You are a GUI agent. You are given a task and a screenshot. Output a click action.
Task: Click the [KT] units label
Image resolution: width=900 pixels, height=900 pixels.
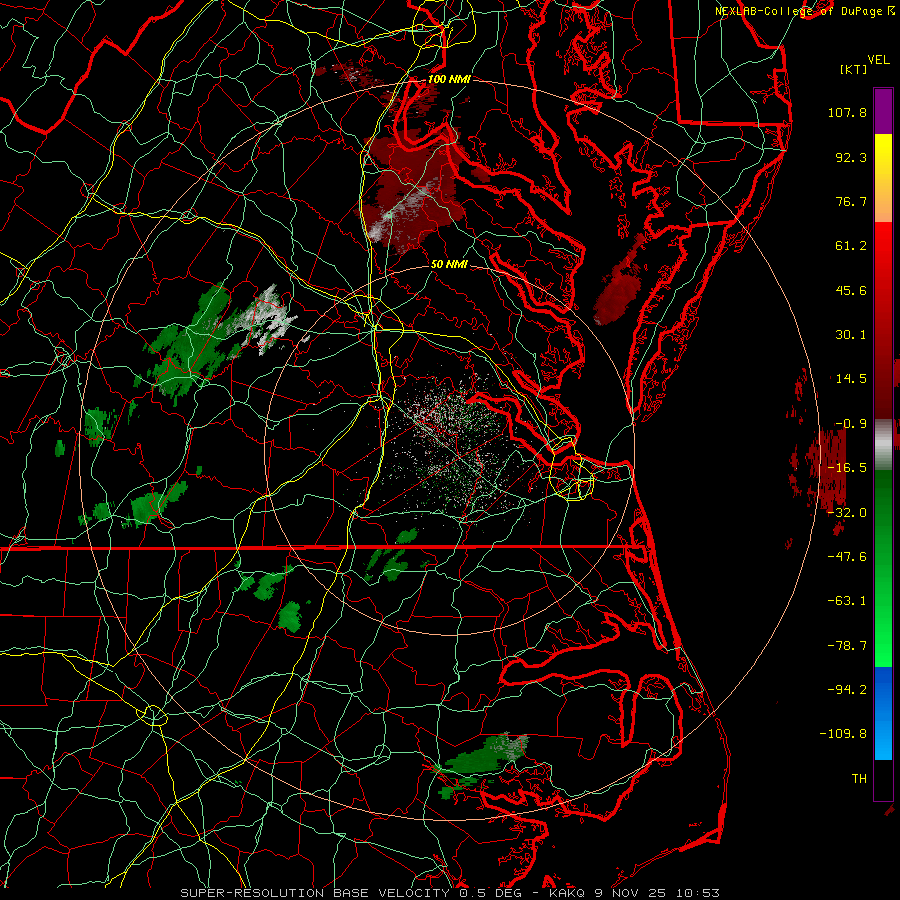pos(853,69)
